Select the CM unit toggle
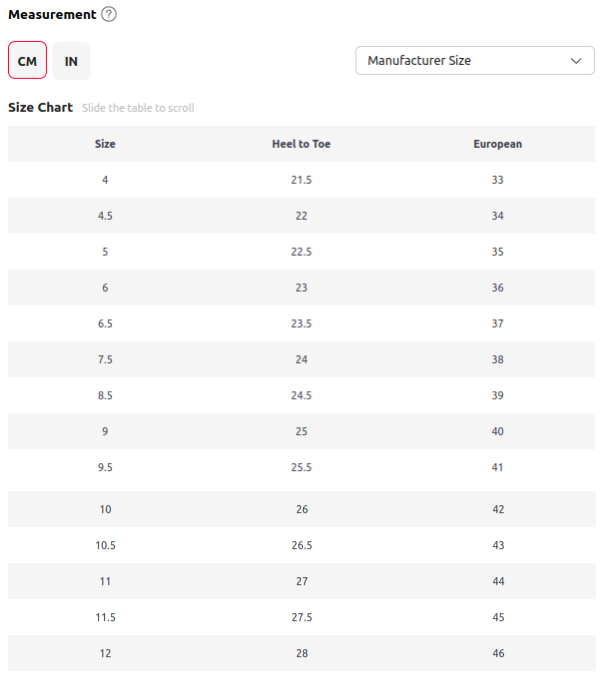Viewport: 603px width, 676px height. 27,60
